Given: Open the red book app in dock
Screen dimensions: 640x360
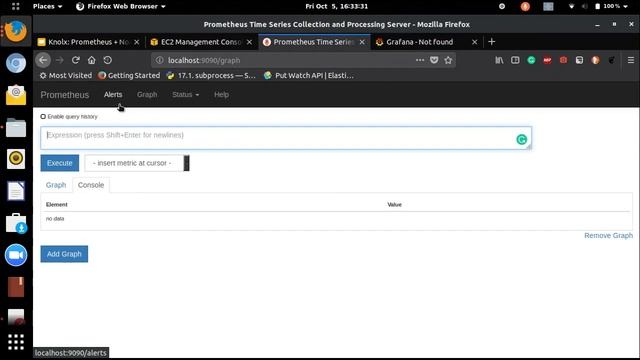Looking at the screenshot, I should pos(16,287).
